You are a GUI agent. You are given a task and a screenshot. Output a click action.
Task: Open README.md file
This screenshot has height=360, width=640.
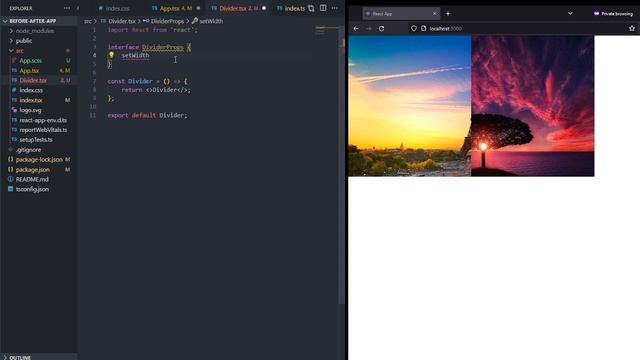(32, 179)
